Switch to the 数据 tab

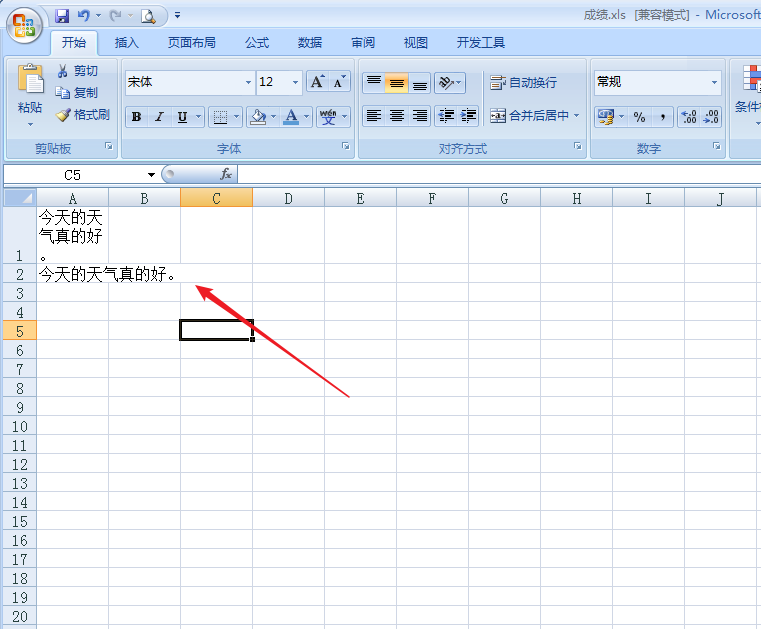[310, 43]
